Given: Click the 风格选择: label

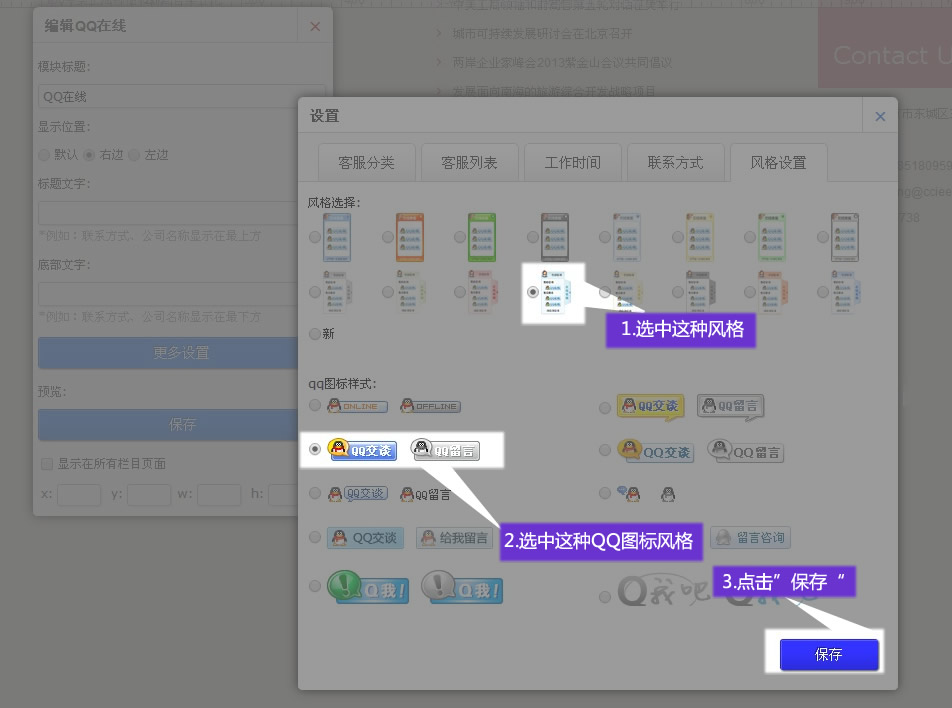Looking at the screenshot, I should coord(334,203).
